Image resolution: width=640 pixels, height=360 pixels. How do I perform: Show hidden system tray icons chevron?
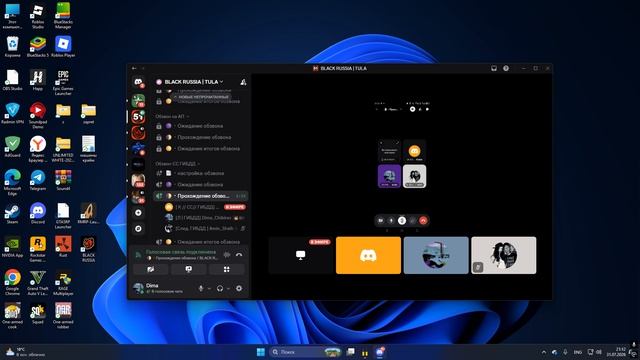[544, 352]
